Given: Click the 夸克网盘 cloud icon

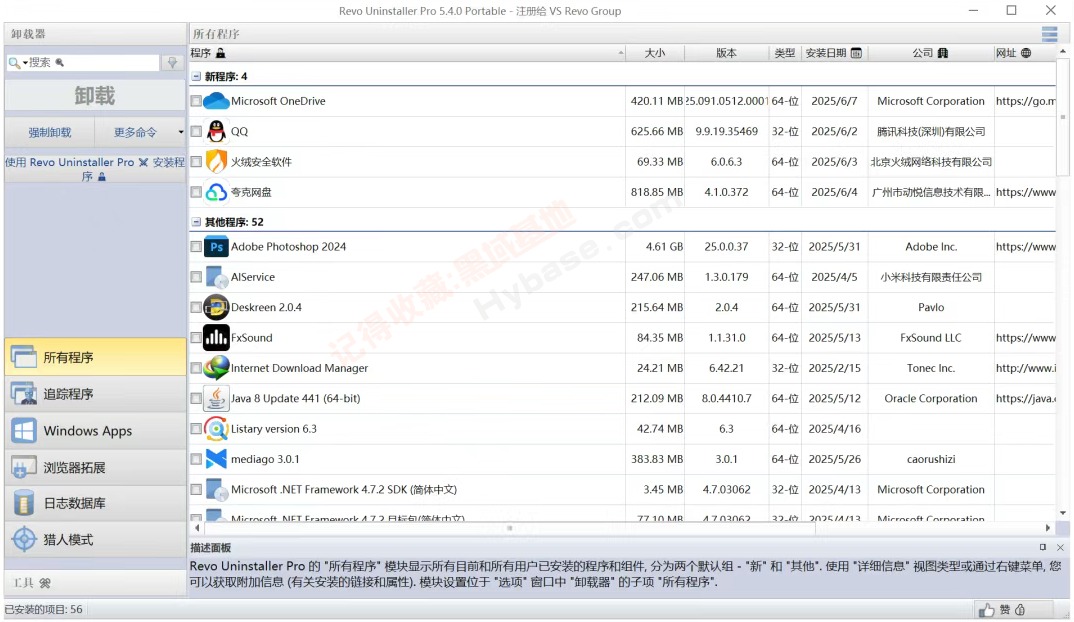Looking at the screenshot, I should [216, 192].
